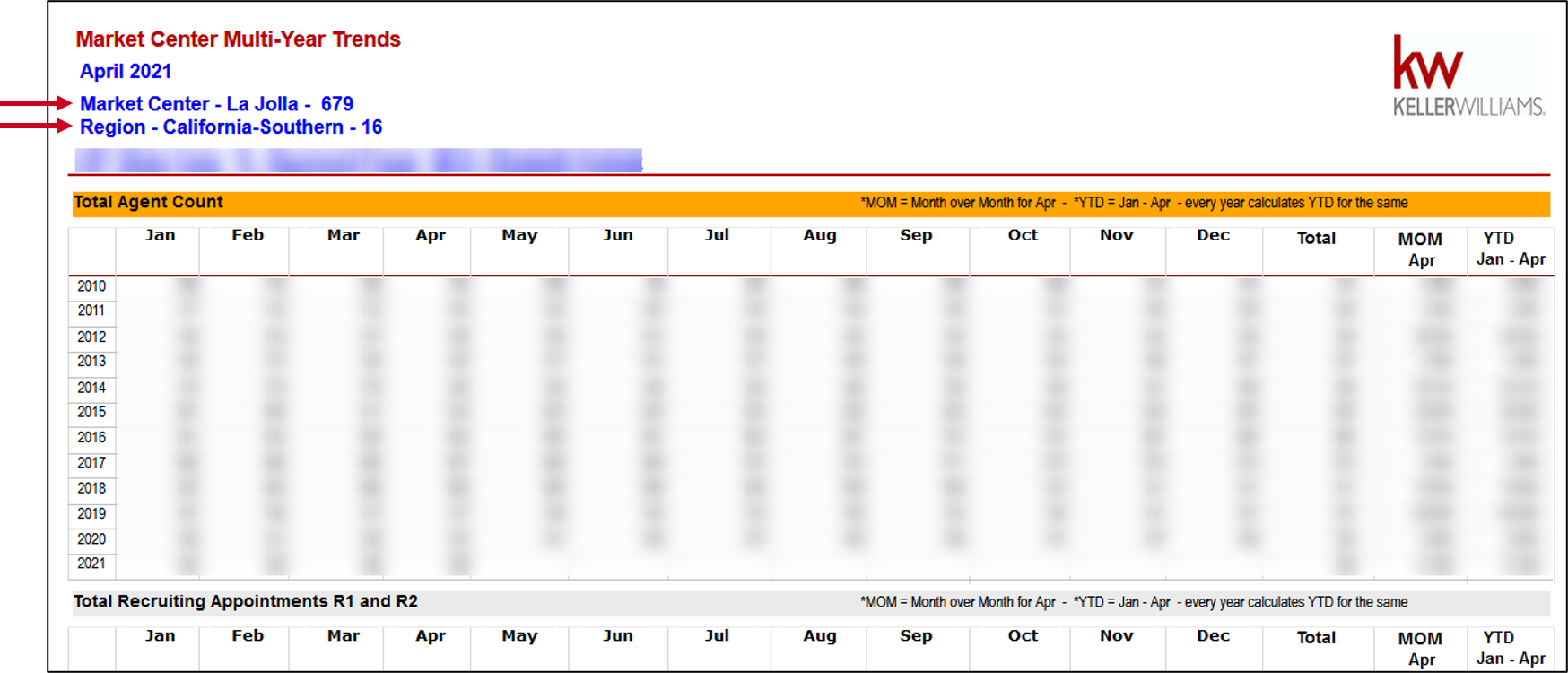Click 'MOM Apr' header in Total Agent Count table

click(1421, 250)
